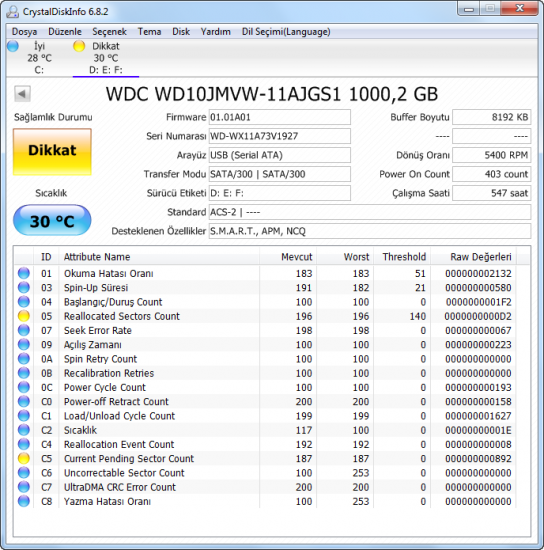
Task: Click raw value 0000000000D2
Action: (478, 316)
